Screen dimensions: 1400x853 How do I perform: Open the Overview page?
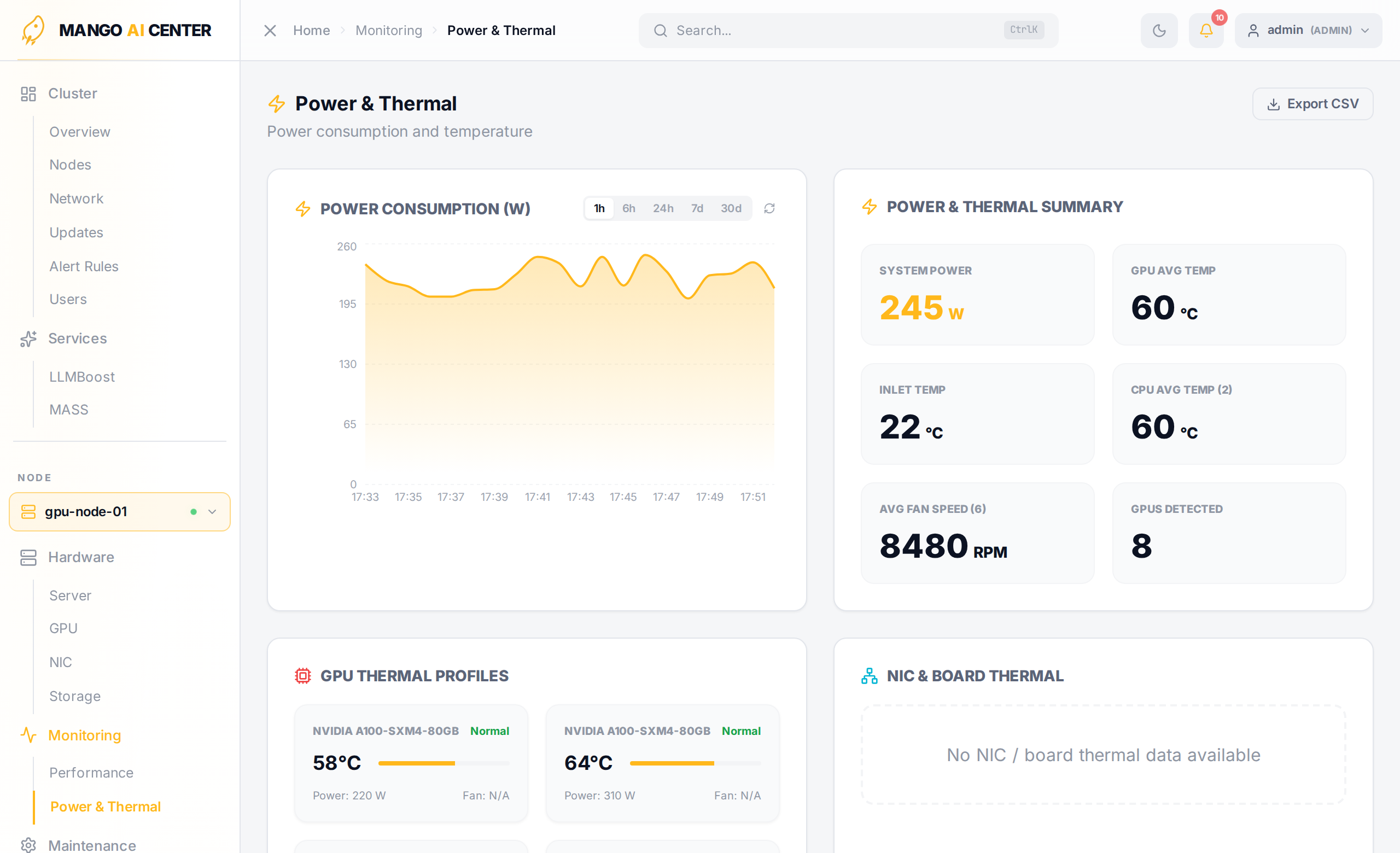(x=79, y=132)
